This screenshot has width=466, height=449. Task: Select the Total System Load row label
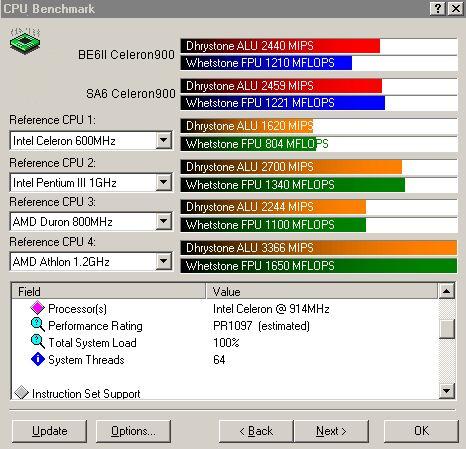[x=92, y=343]
